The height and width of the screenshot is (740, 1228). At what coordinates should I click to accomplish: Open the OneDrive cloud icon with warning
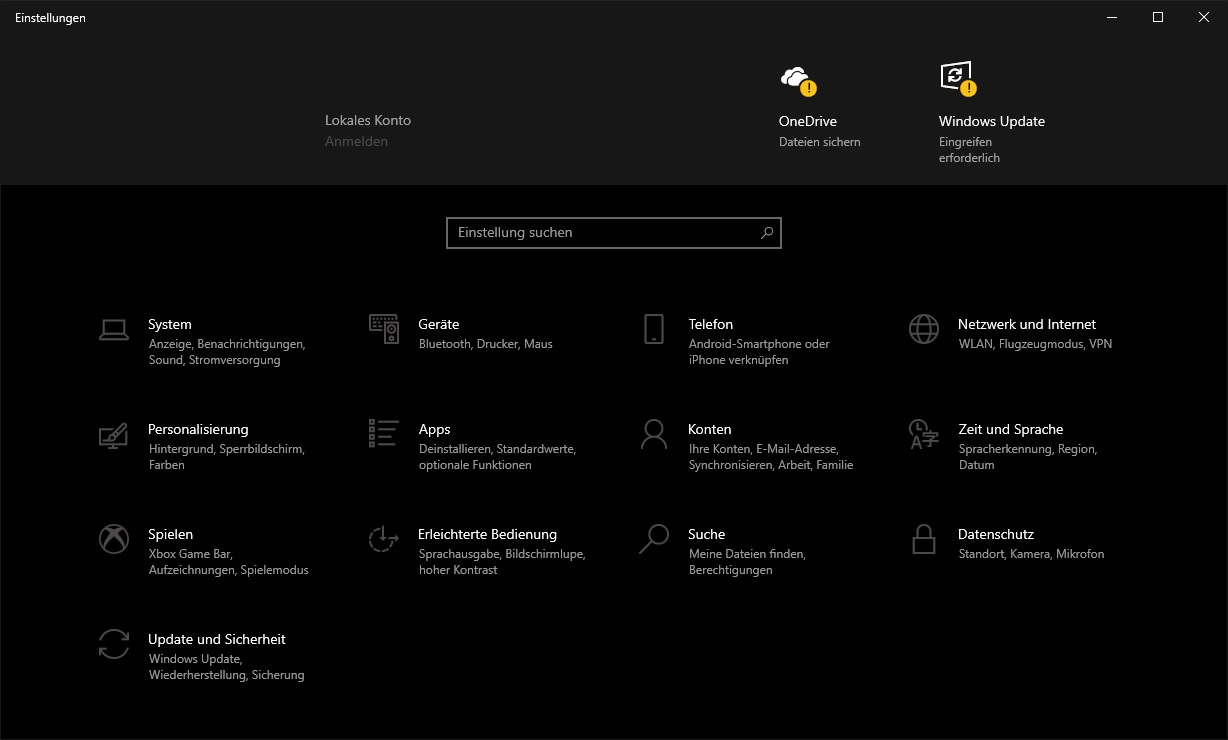(798, 80)
